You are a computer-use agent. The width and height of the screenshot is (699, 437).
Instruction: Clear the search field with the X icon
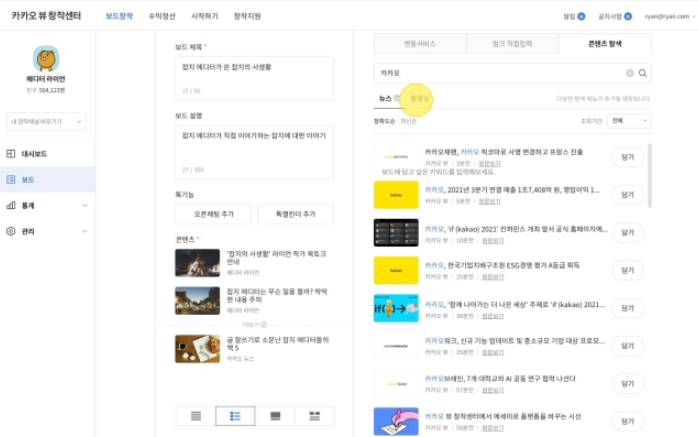(629, 73)
